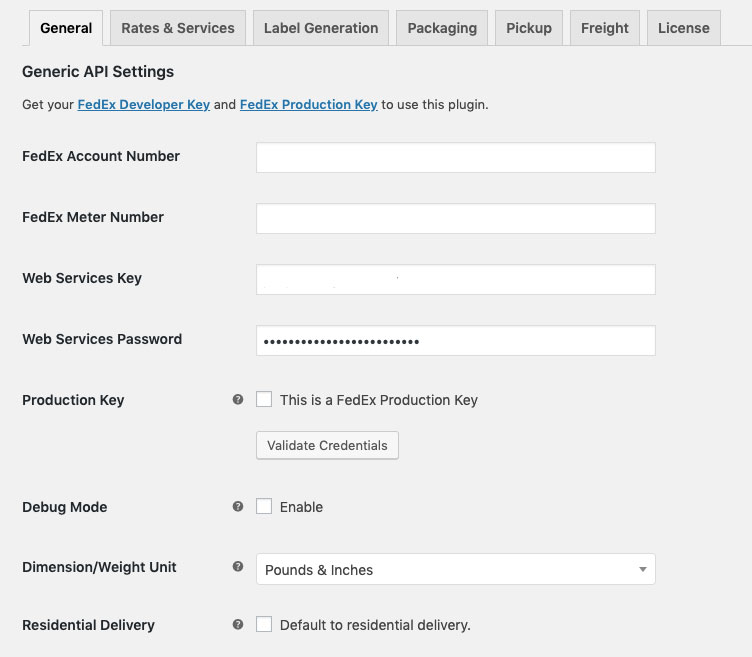The image size is (752, 657).
Task: Open the Pickup tab
Action: coord(529,28)
